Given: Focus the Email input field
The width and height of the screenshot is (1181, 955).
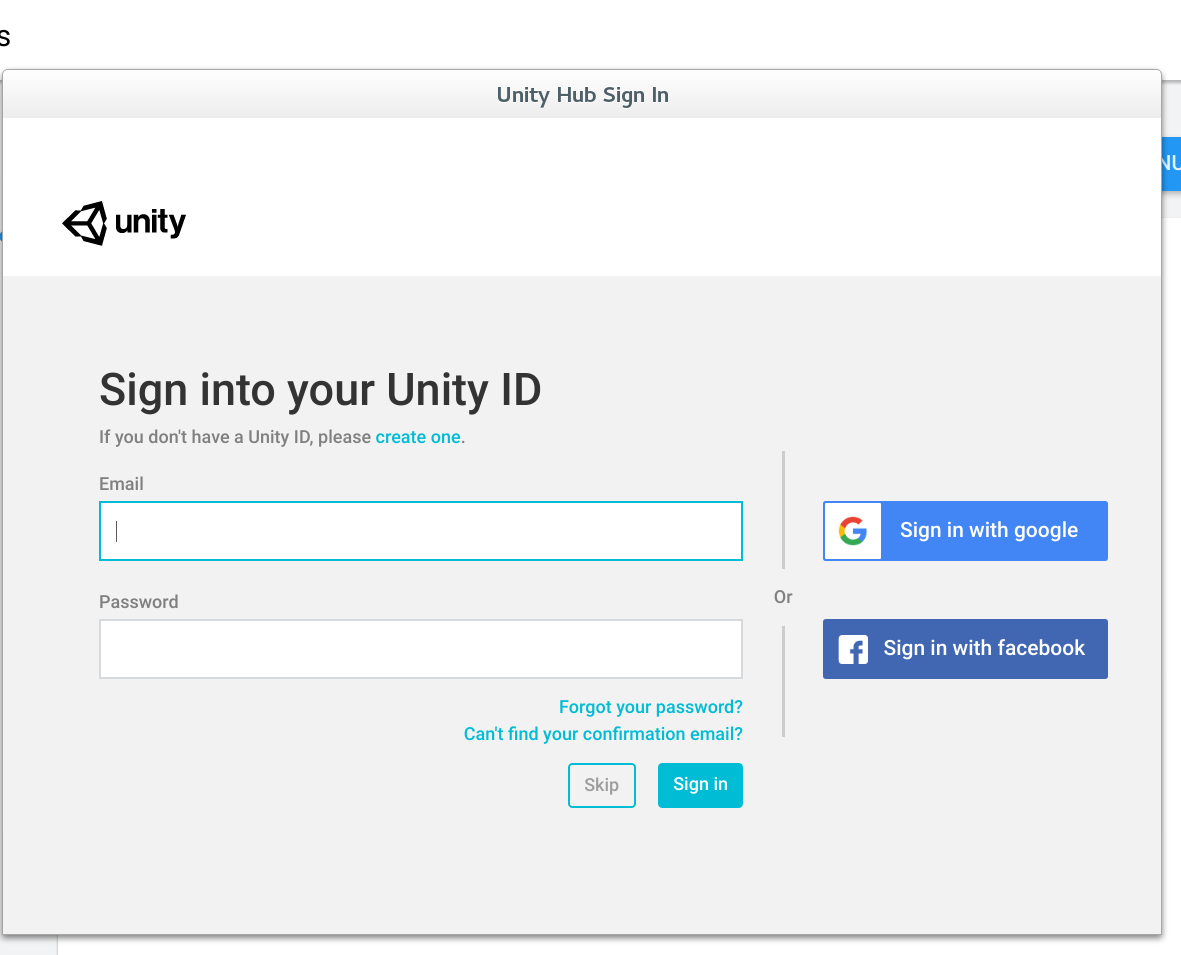Looking at the screenshot, I should click(x=421, y=531).
